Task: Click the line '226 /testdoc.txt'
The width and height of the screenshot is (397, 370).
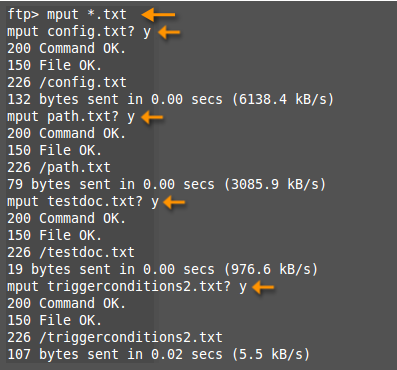Action: click(71, 252)
